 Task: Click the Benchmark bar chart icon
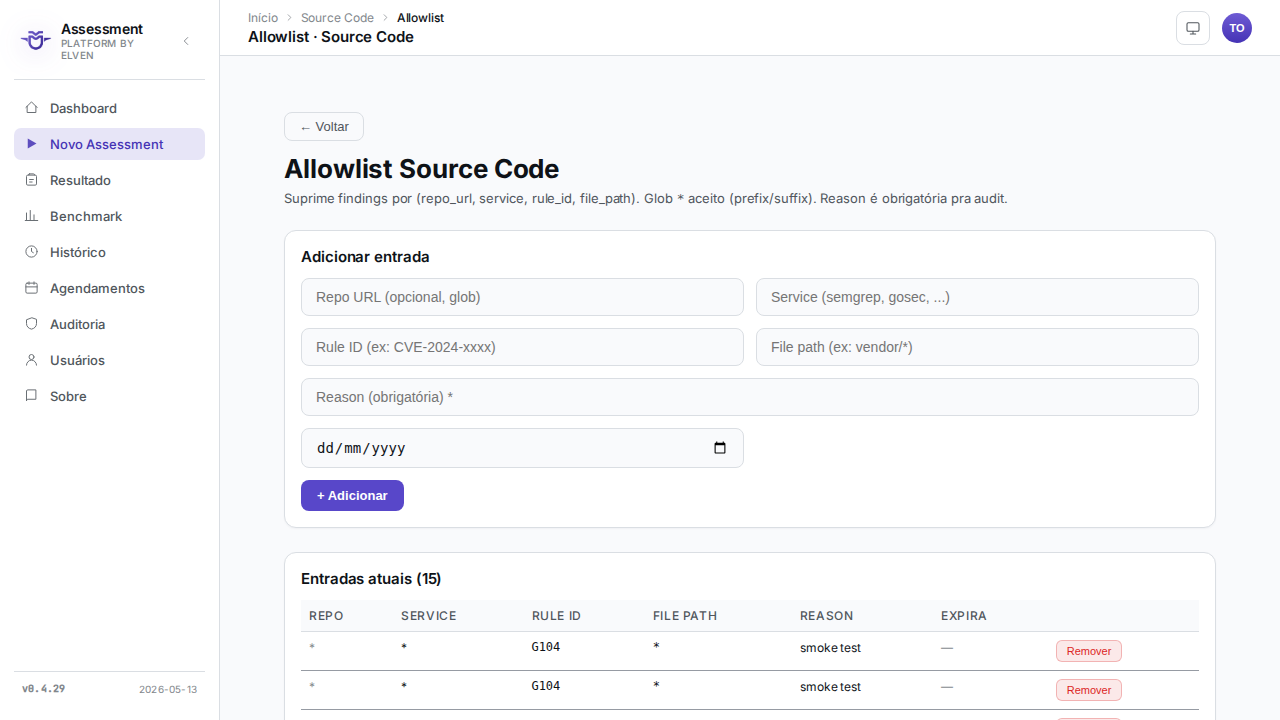click(x=31, y=216)
